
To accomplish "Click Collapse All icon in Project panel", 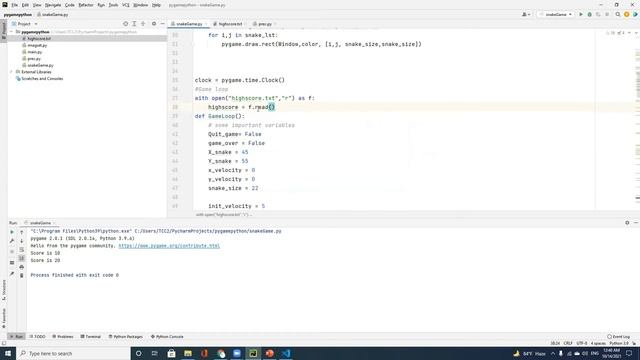I will [143, 24].
